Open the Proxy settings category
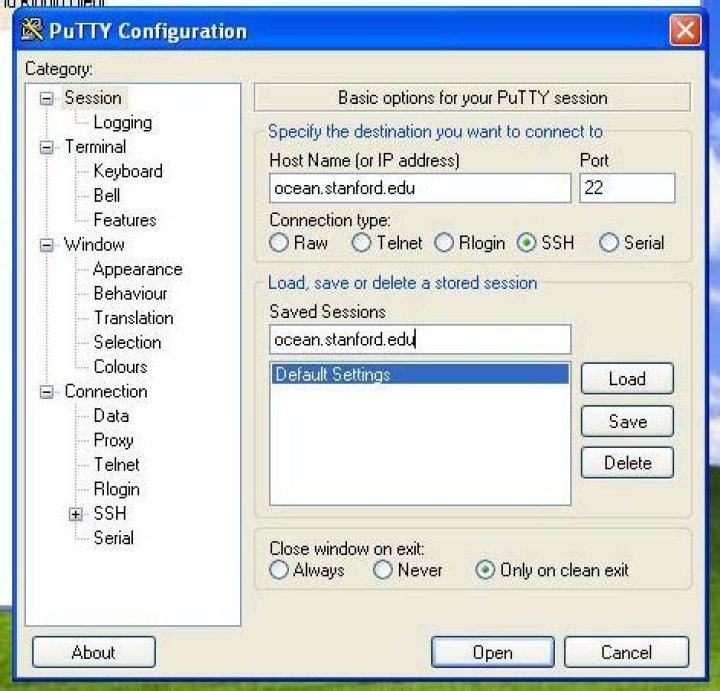Screen dimensions: 720x691 pos(113,440)
